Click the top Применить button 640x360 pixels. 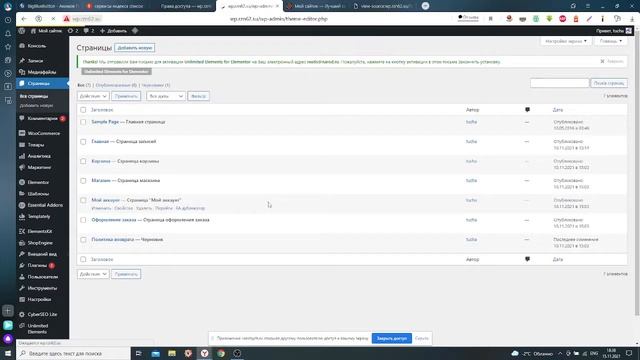(126, 96)
